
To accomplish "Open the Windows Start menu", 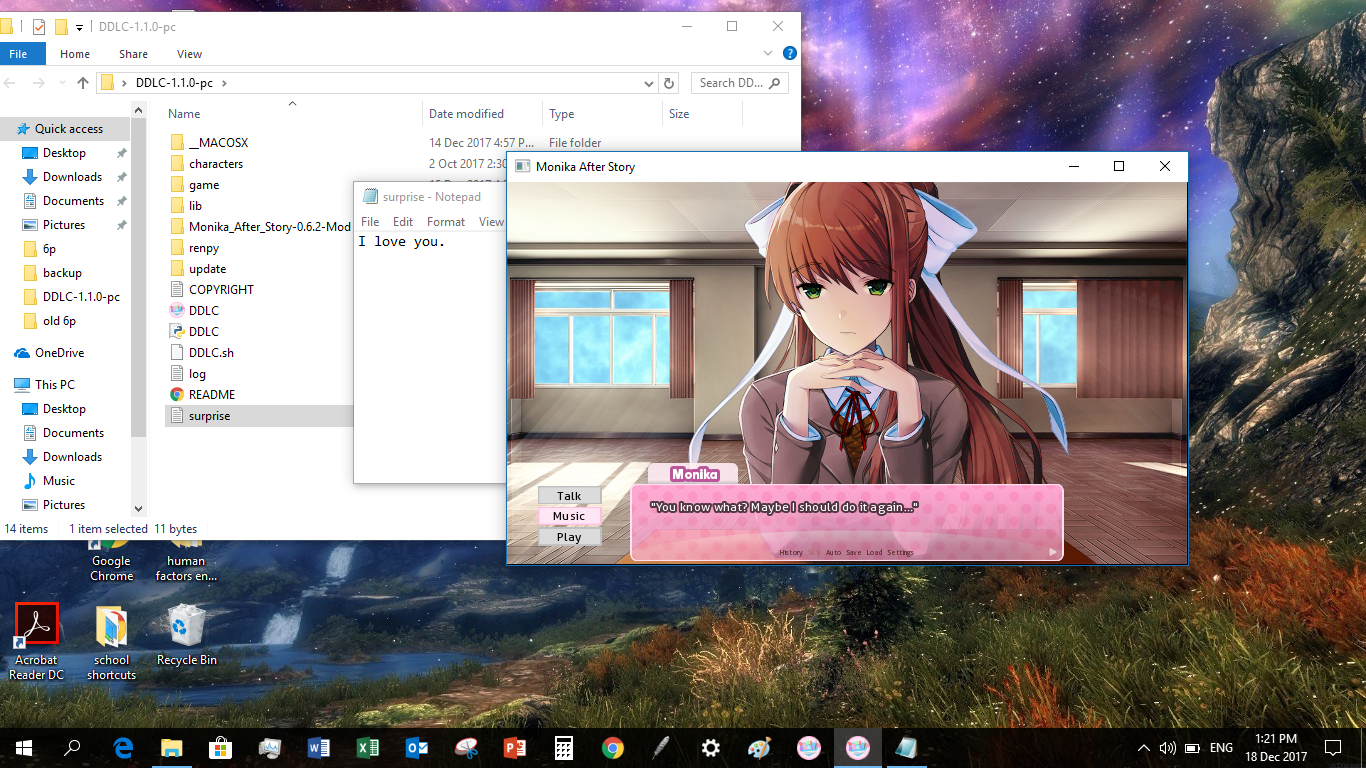I will click(24, 747).
